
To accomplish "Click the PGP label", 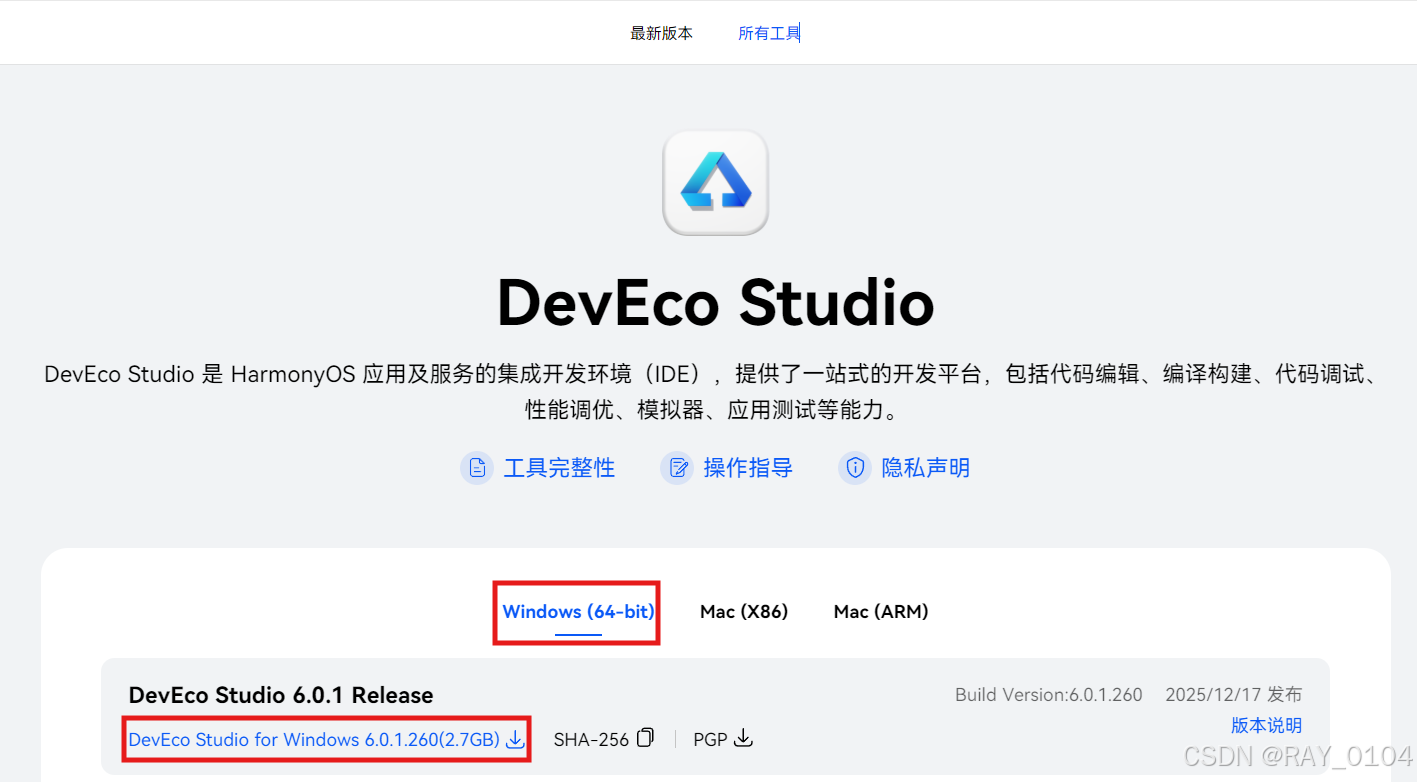I will coord(710,740).
